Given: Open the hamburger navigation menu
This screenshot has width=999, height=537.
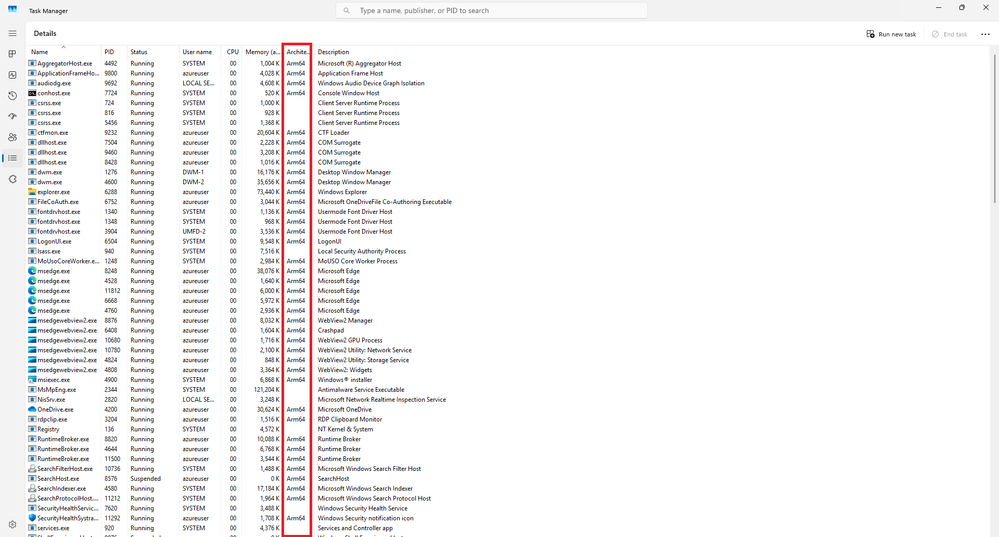Looking at the screenshot, I should click(12, 33).
